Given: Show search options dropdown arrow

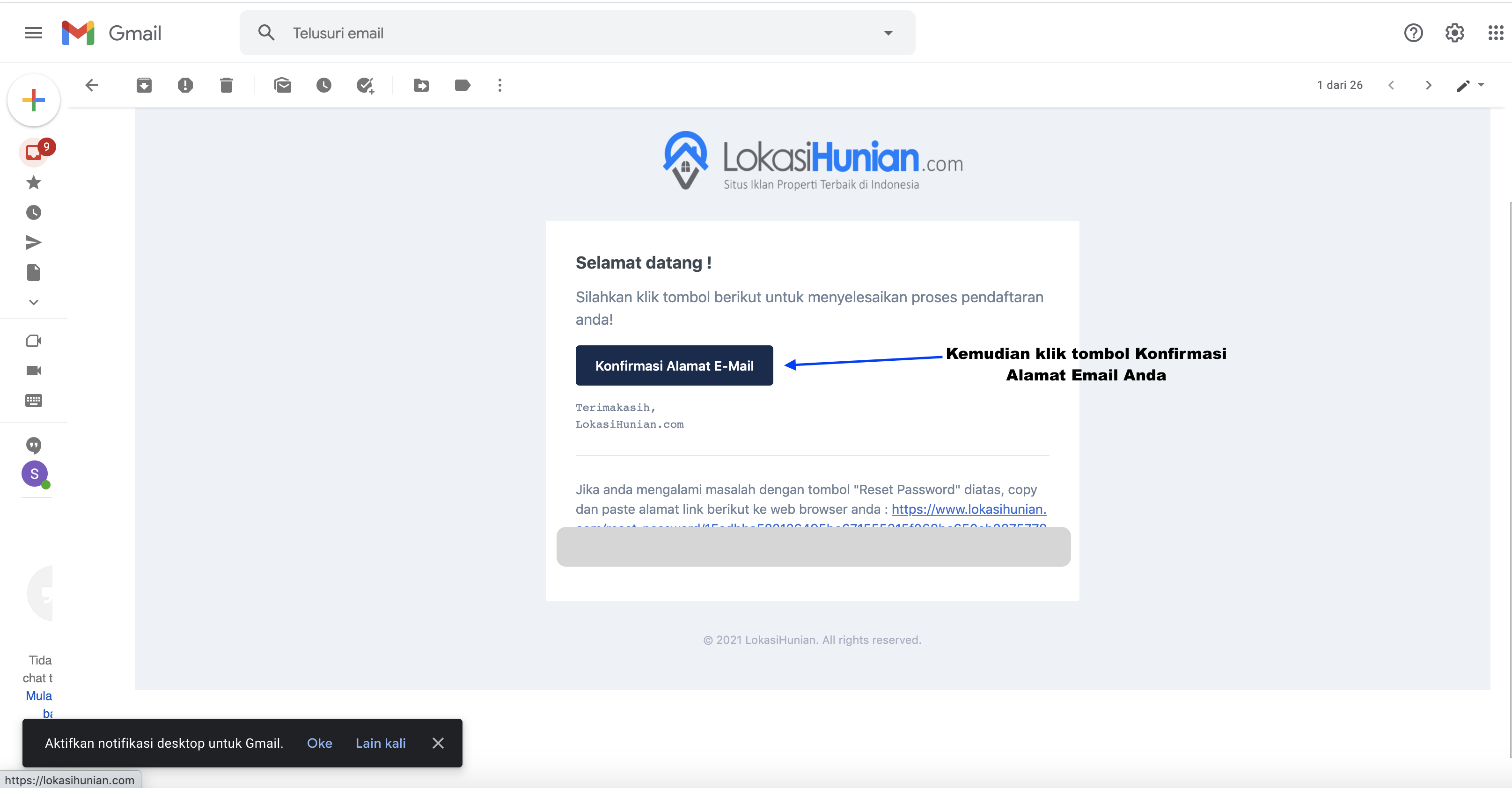Looking at the screenshot, I should [x=888, y=33].
